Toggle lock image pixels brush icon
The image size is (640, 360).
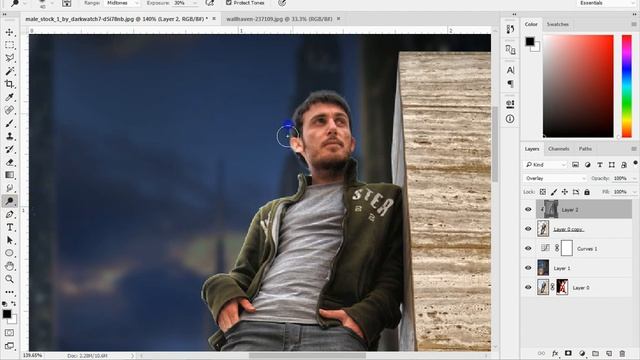pos(554,192)
